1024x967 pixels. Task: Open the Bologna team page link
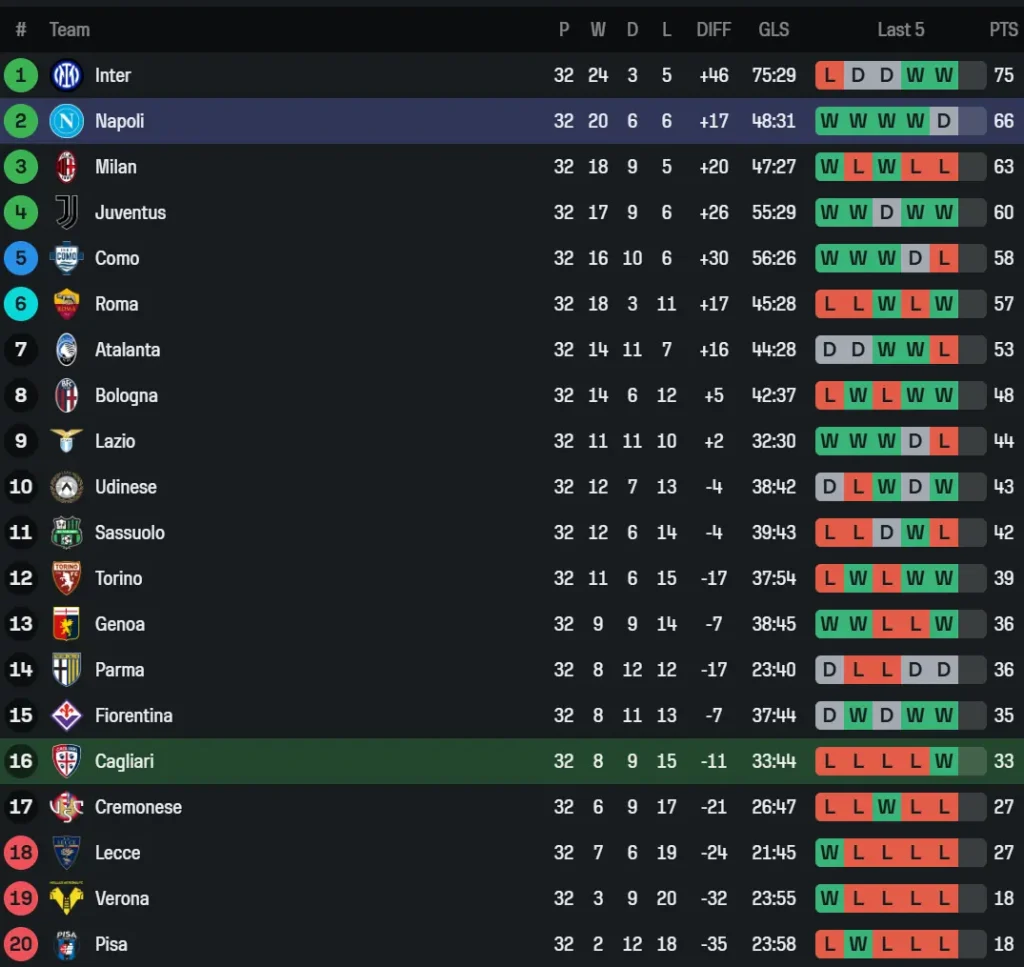click(x=126, y=395)
